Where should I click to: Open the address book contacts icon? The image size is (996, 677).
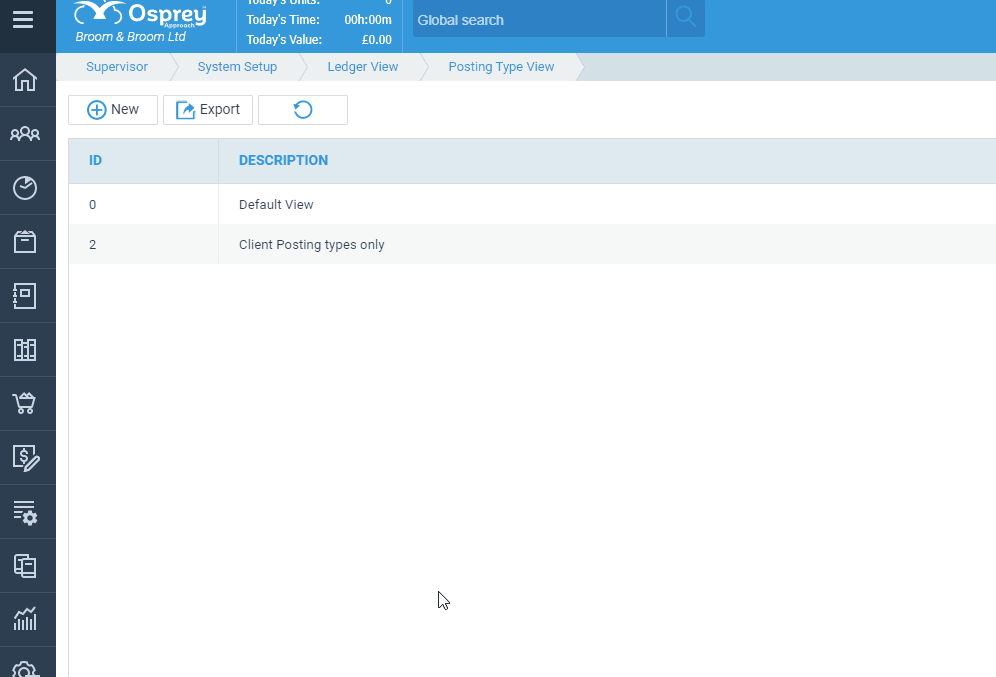pyautogui.click(x=25, y=296)
